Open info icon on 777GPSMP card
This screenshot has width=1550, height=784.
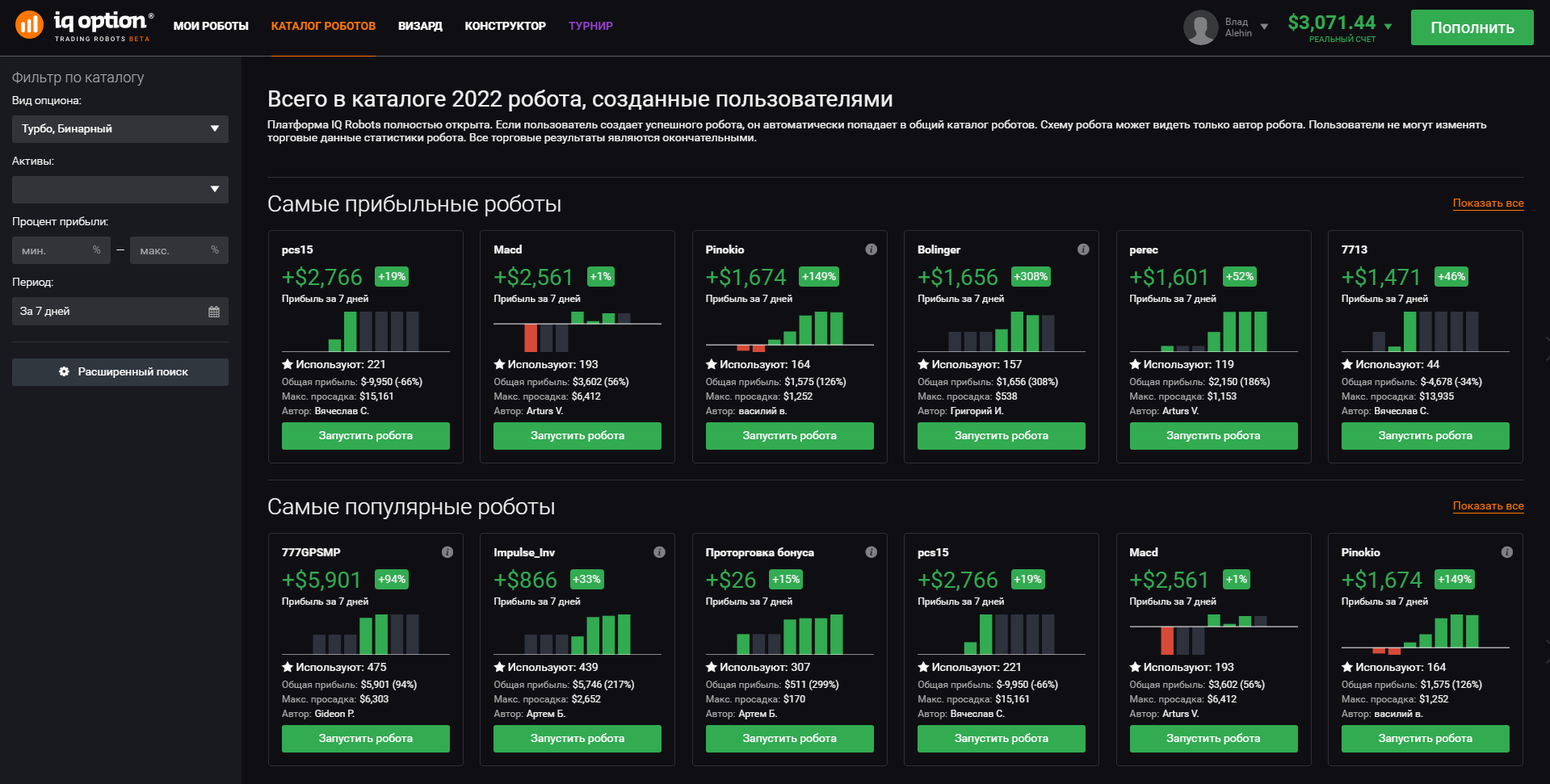[447, 552]
